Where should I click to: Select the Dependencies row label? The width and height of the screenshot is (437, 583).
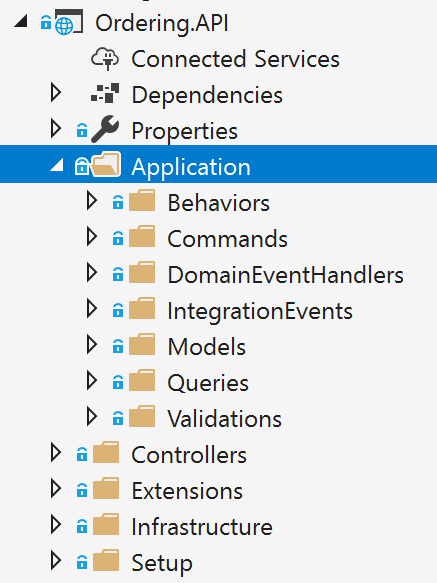click(x=207, y=95)
